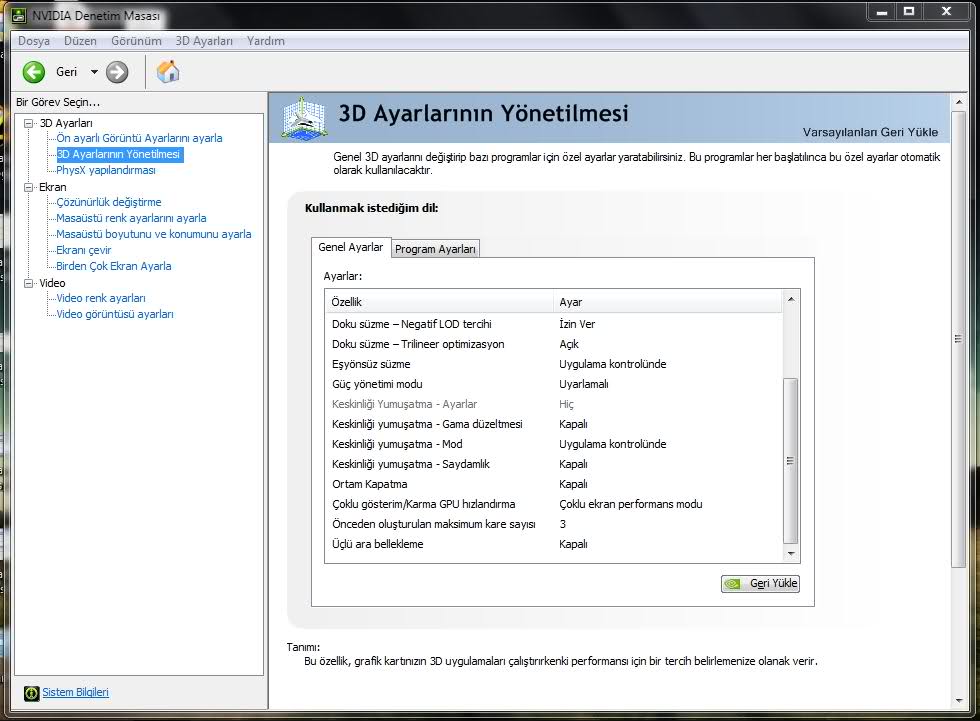Click the Ayar column header
The width and height of the screenshot is (980, 721).
coord(668,302)
